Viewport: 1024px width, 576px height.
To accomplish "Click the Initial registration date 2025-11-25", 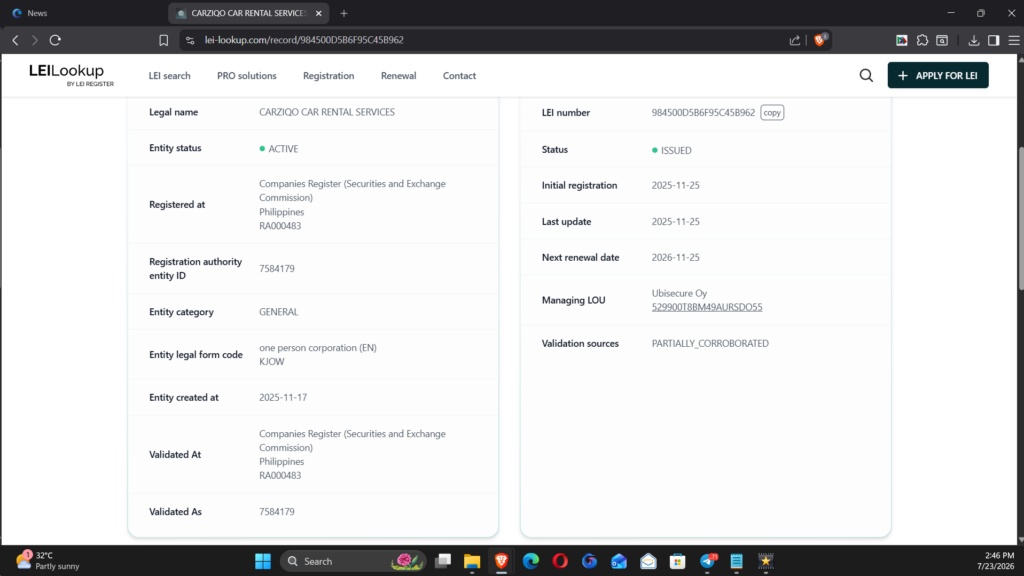I will coord(675,185).
